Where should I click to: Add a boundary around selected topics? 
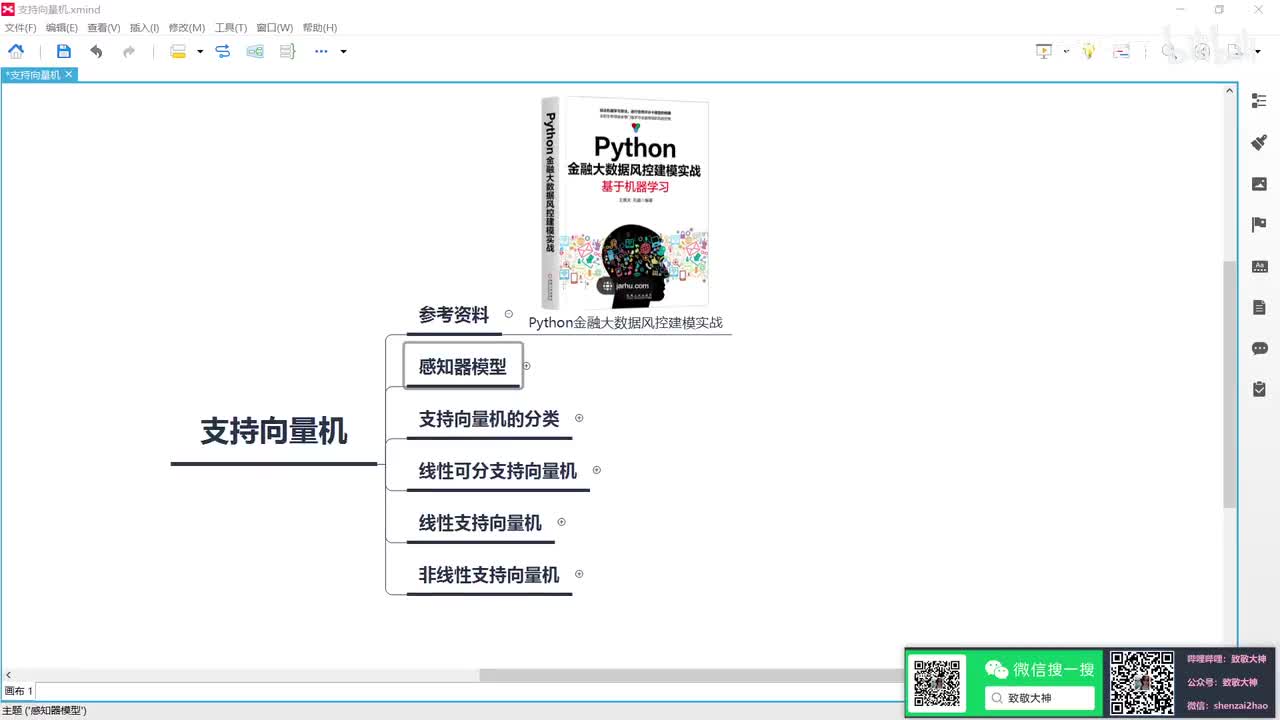(x=255, y=51)
